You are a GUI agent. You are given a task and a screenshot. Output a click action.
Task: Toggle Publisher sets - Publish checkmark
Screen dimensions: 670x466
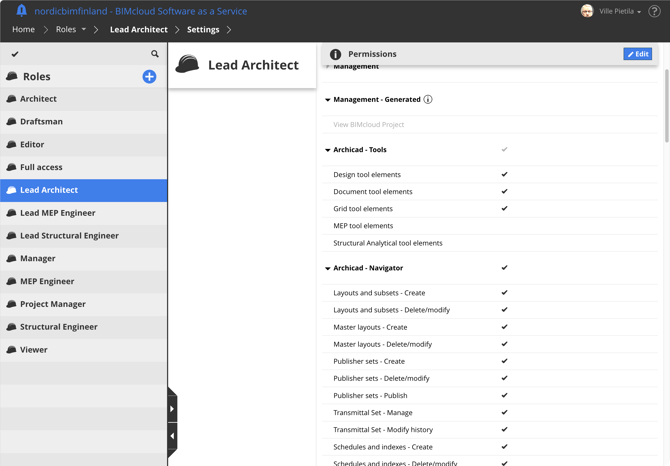[504, 395]
